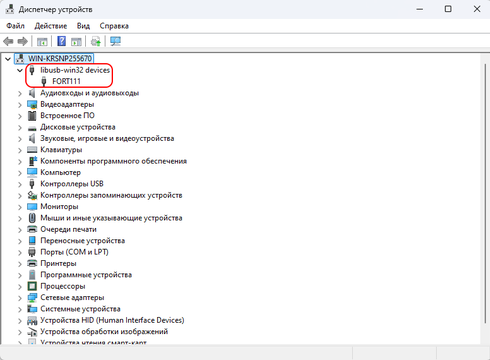The image size is (490, 360).
Task: Open the Действие menu
Action: 51,26
